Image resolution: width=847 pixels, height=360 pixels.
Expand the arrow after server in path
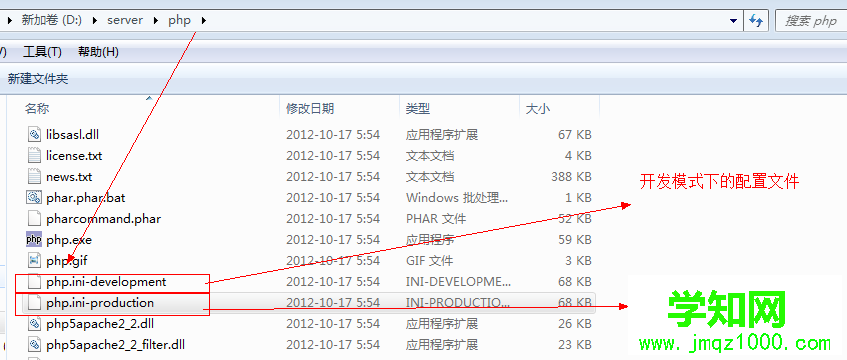pos(156,21)
